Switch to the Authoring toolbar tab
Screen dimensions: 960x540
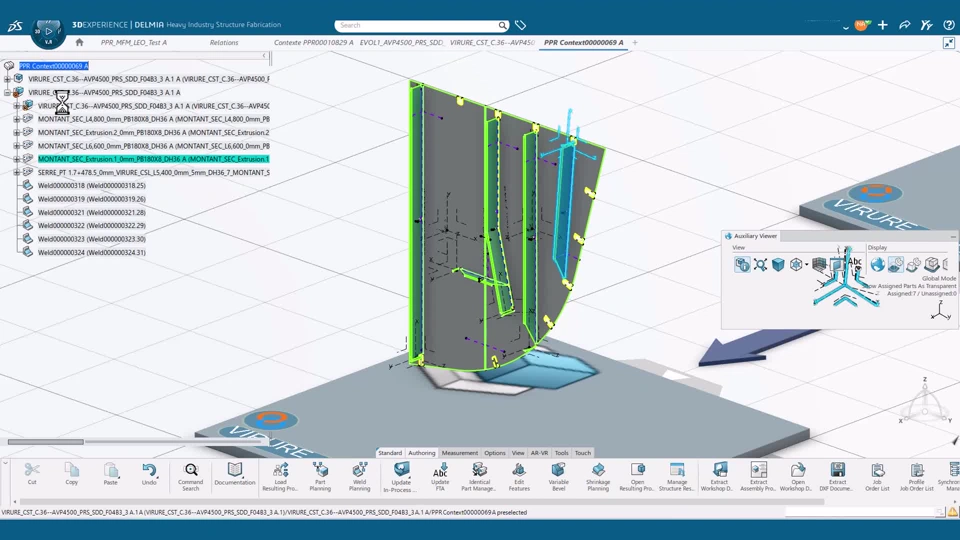coord(422,453)
